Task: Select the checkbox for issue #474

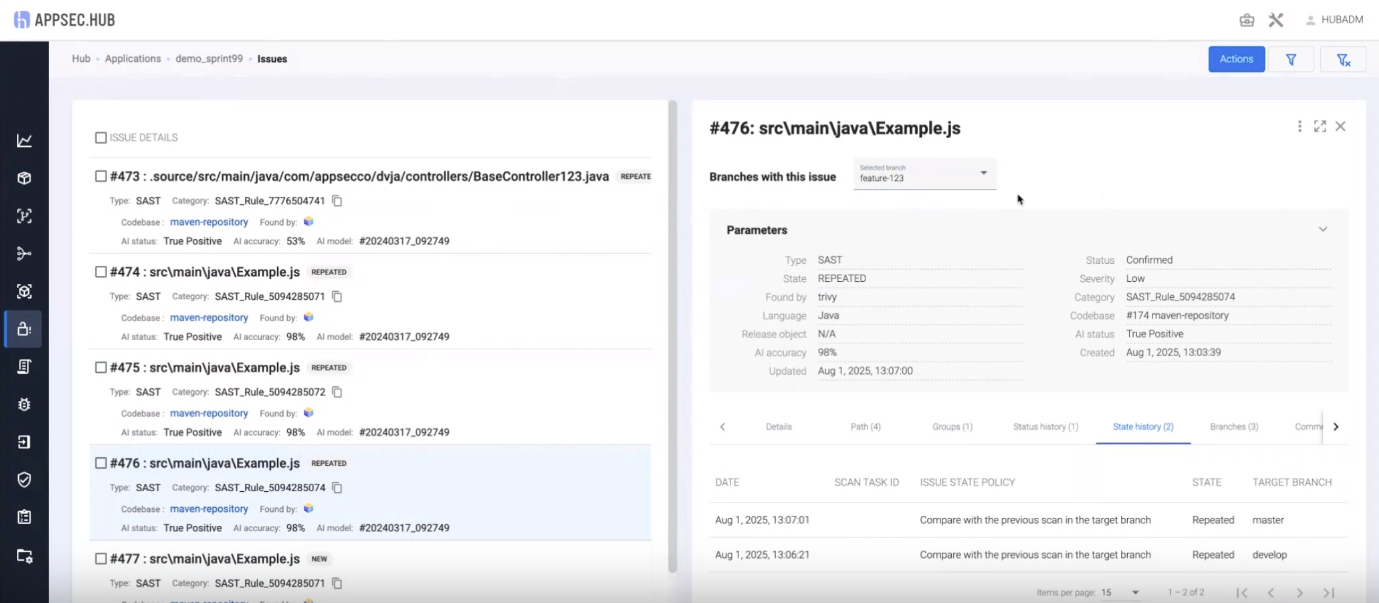Action: click(x=100, y=272)
